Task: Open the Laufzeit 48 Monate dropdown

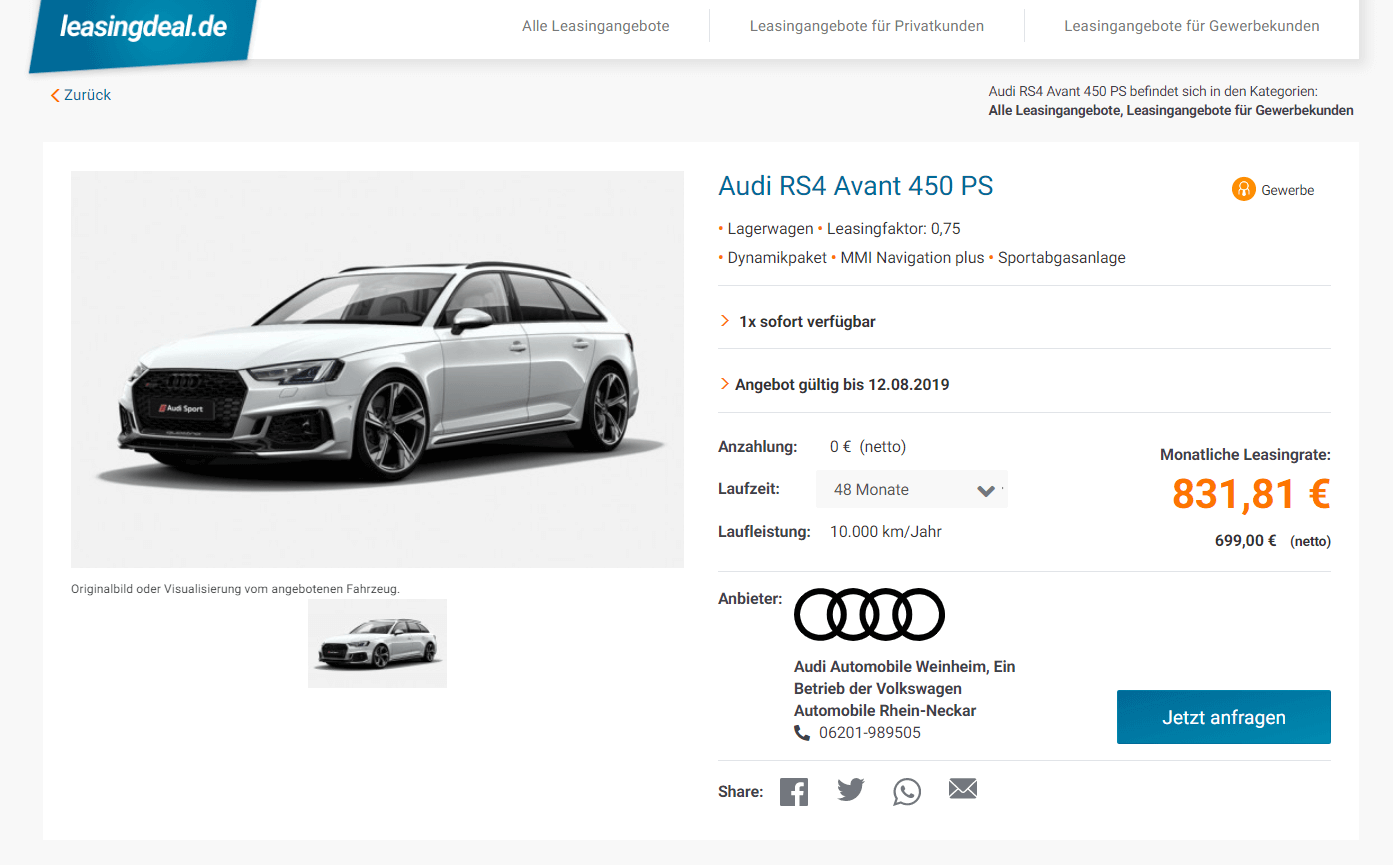Action: [912, 489]
